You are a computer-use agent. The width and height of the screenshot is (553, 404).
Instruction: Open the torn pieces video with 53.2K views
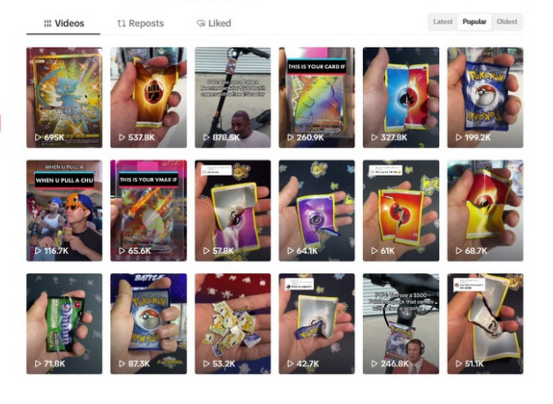coord(233,324)
